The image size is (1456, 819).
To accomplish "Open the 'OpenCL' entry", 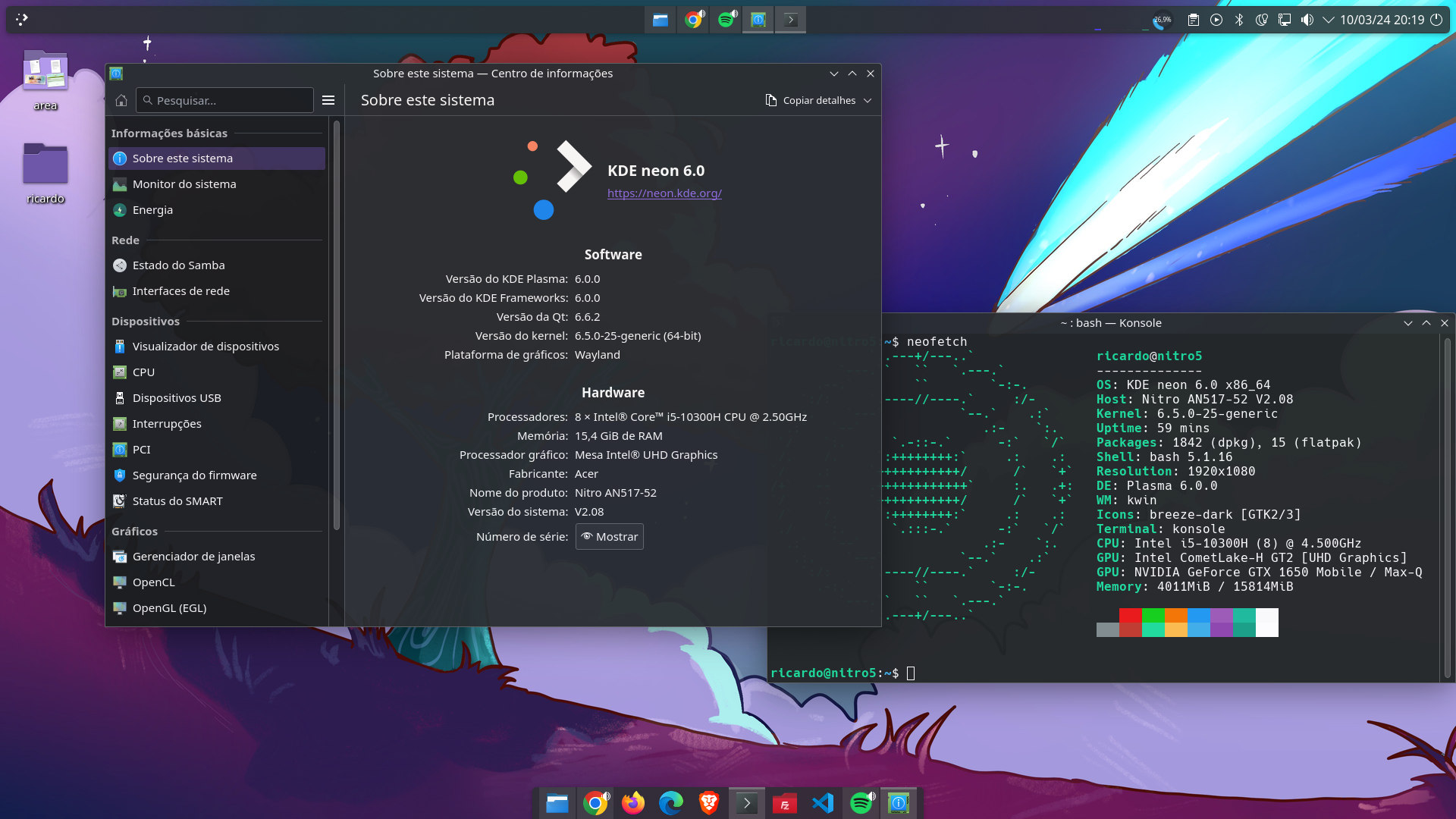I will [217, 582].
